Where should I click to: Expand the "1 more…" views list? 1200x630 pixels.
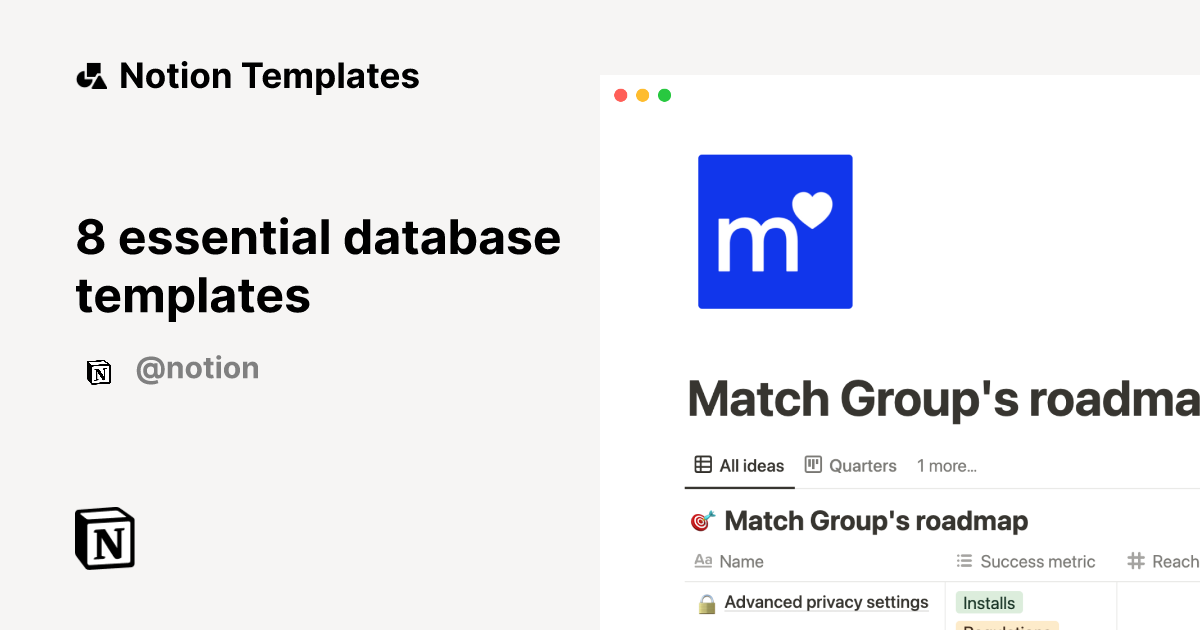[946, 465]
